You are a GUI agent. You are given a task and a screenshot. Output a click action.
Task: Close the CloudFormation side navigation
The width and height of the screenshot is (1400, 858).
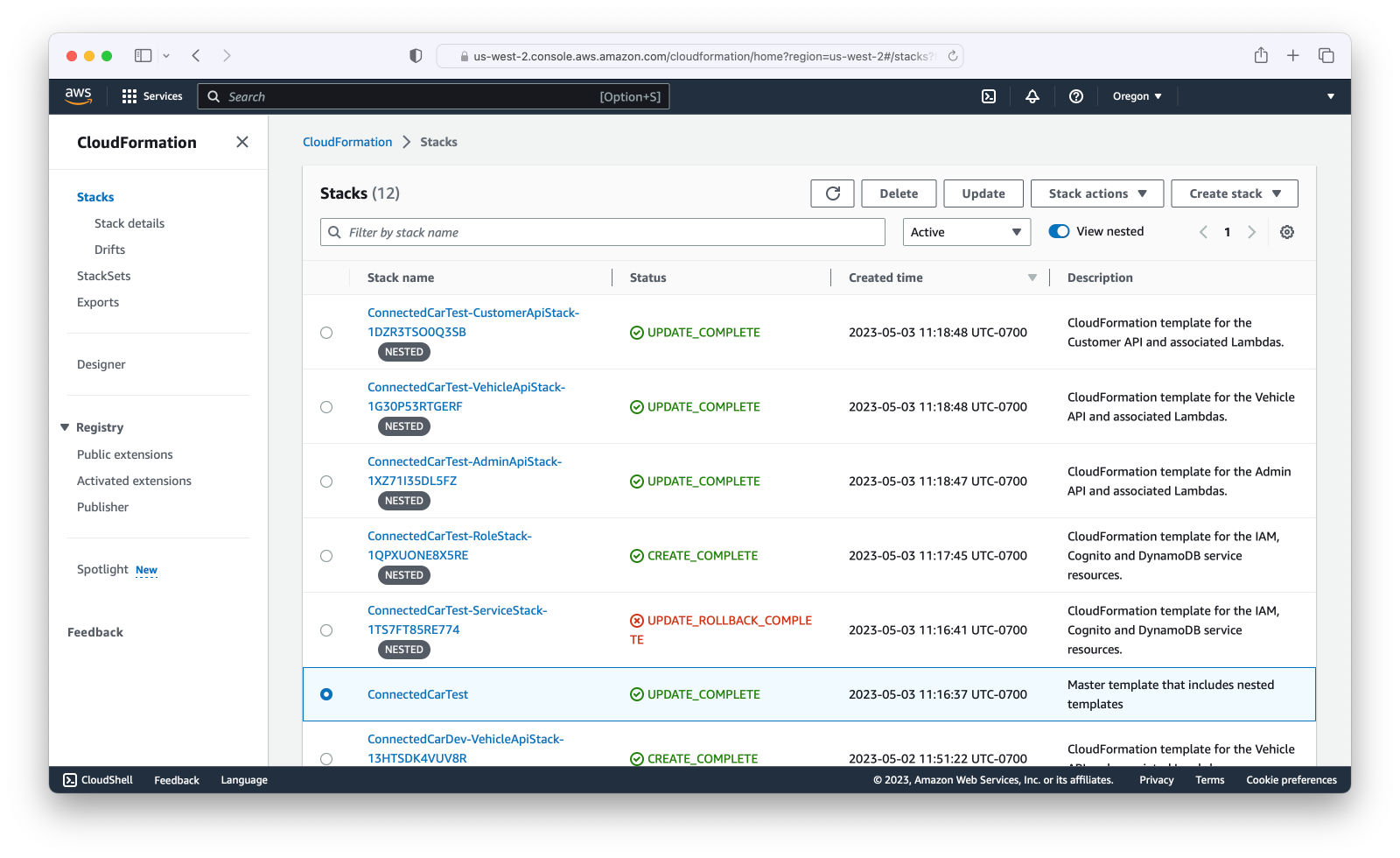(x=242, y=142)
